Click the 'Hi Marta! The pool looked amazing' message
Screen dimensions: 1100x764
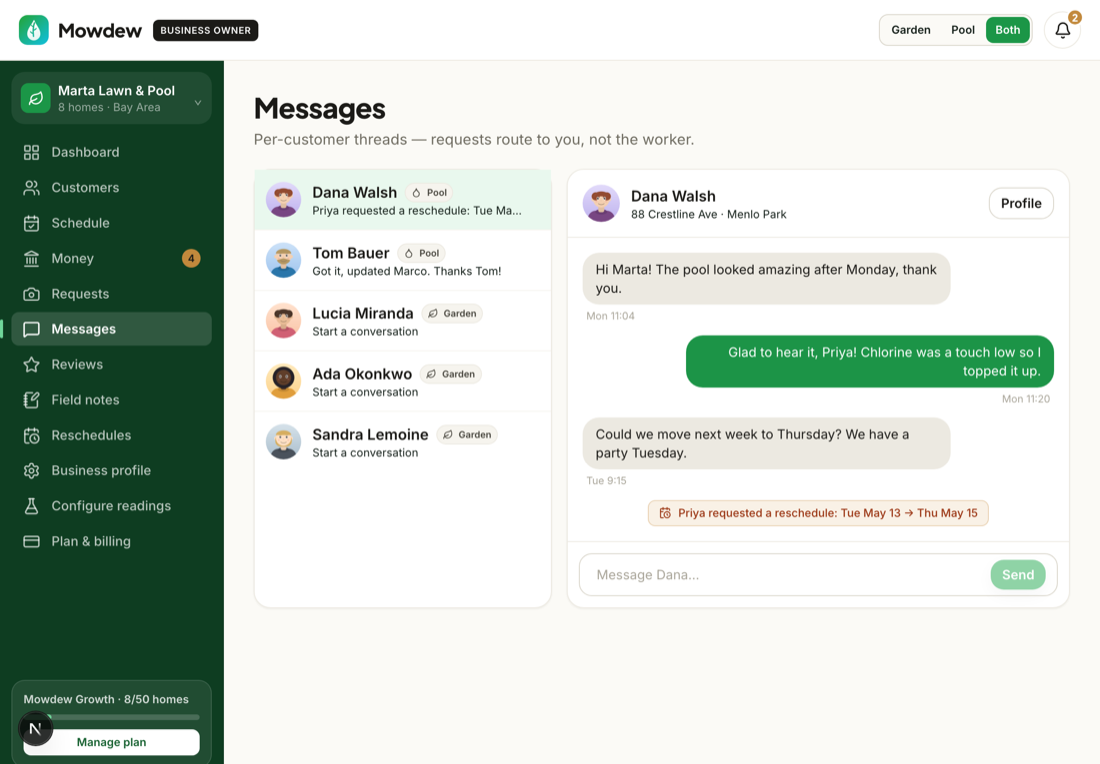[766, 279]
